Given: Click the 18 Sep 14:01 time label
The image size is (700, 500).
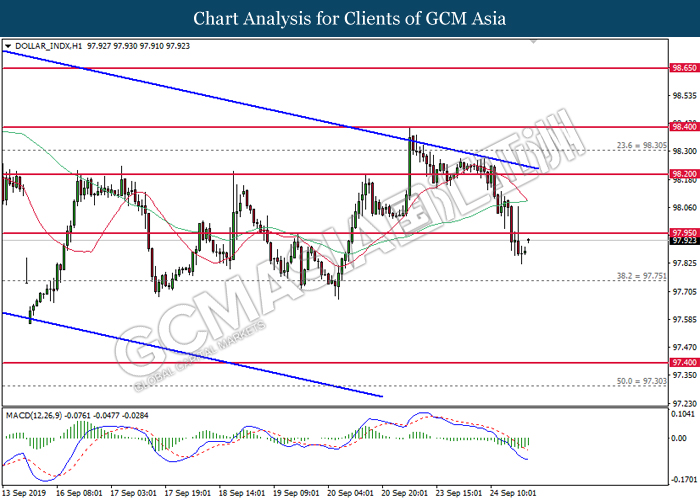Looking at the screenshot, I should coord(242,493).
